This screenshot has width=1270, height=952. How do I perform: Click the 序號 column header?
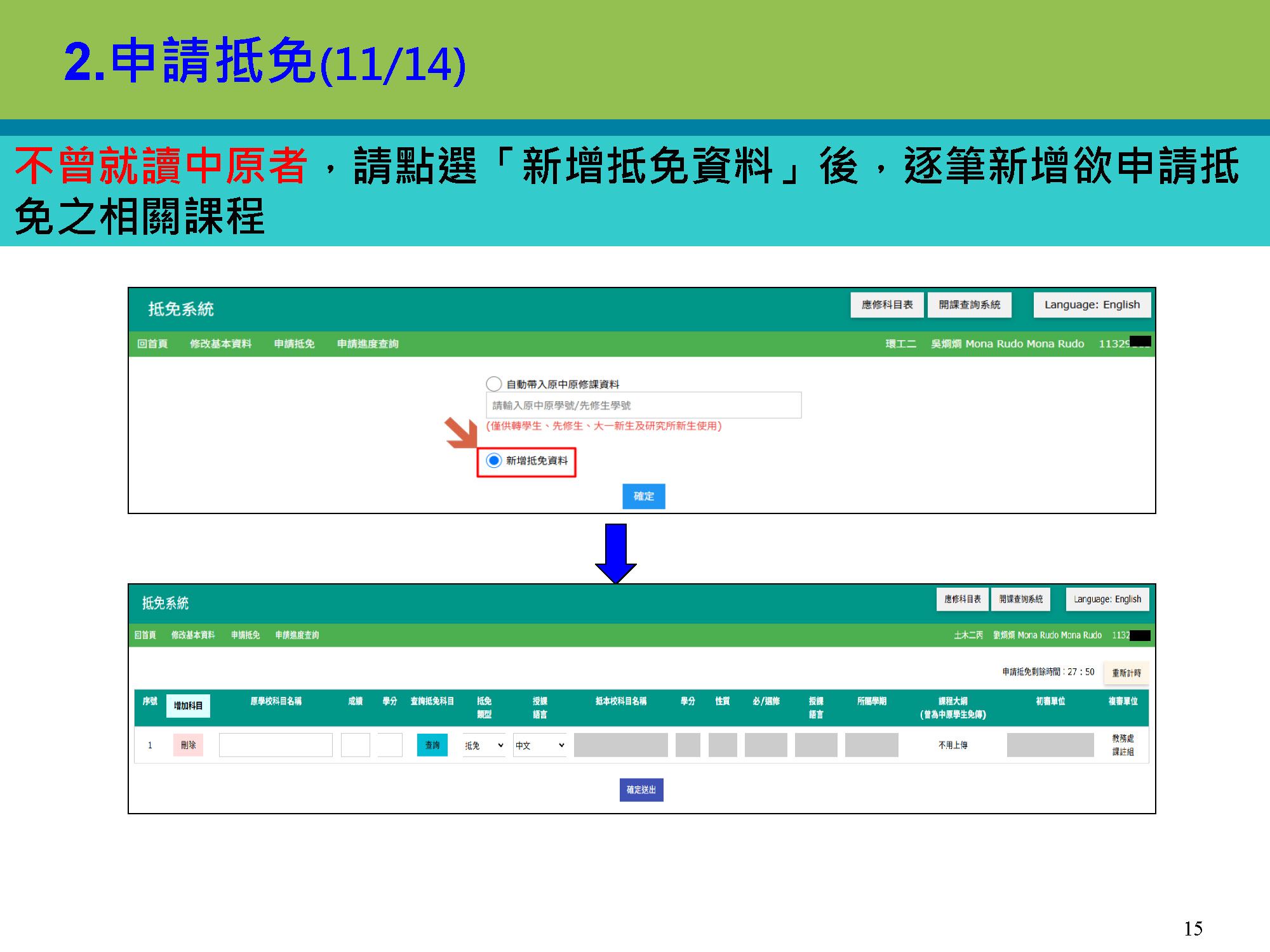tap(150, 701)
